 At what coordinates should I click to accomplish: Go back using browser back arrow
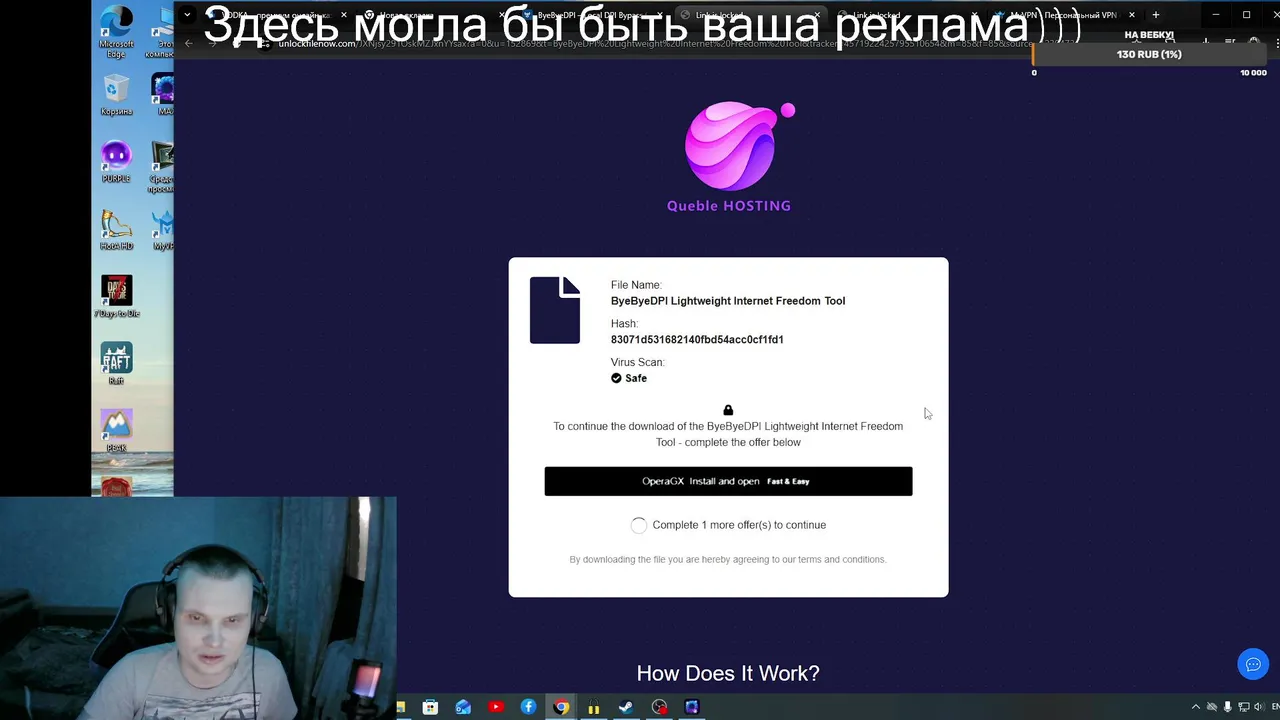point(189,44)
